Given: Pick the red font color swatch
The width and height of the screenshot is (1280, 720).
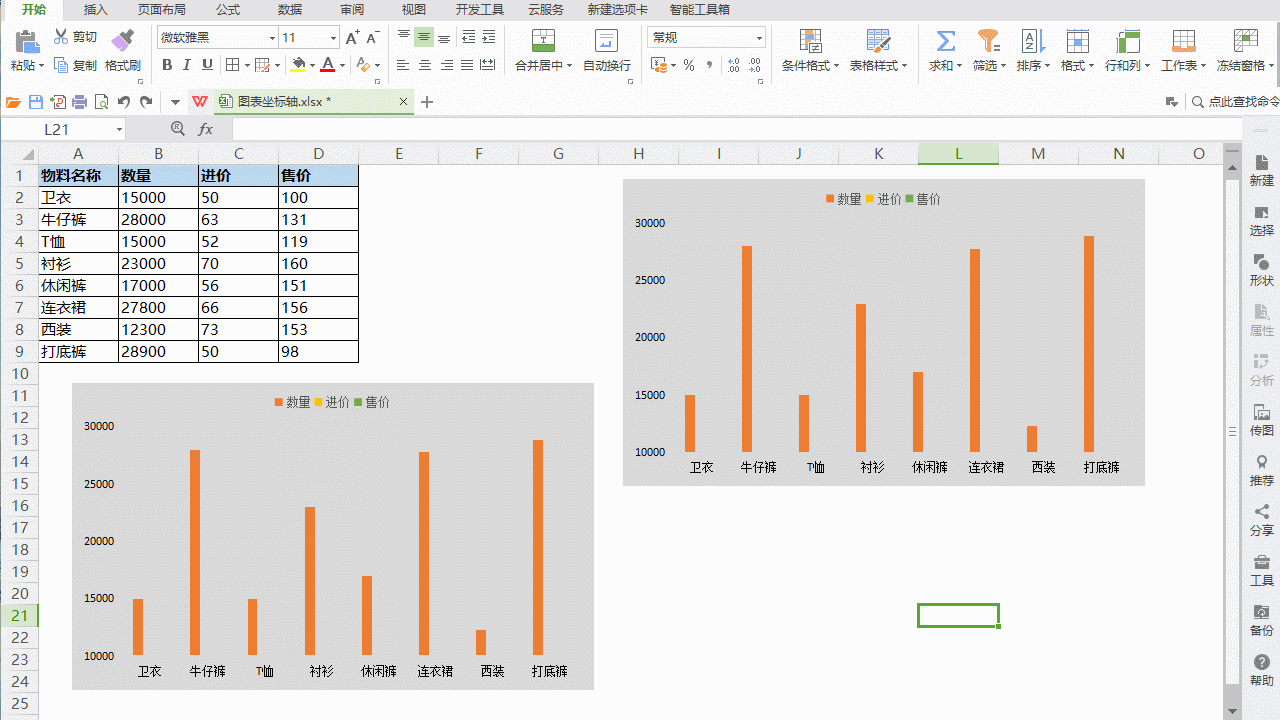Looking at the screenshot, I should 329,72.
